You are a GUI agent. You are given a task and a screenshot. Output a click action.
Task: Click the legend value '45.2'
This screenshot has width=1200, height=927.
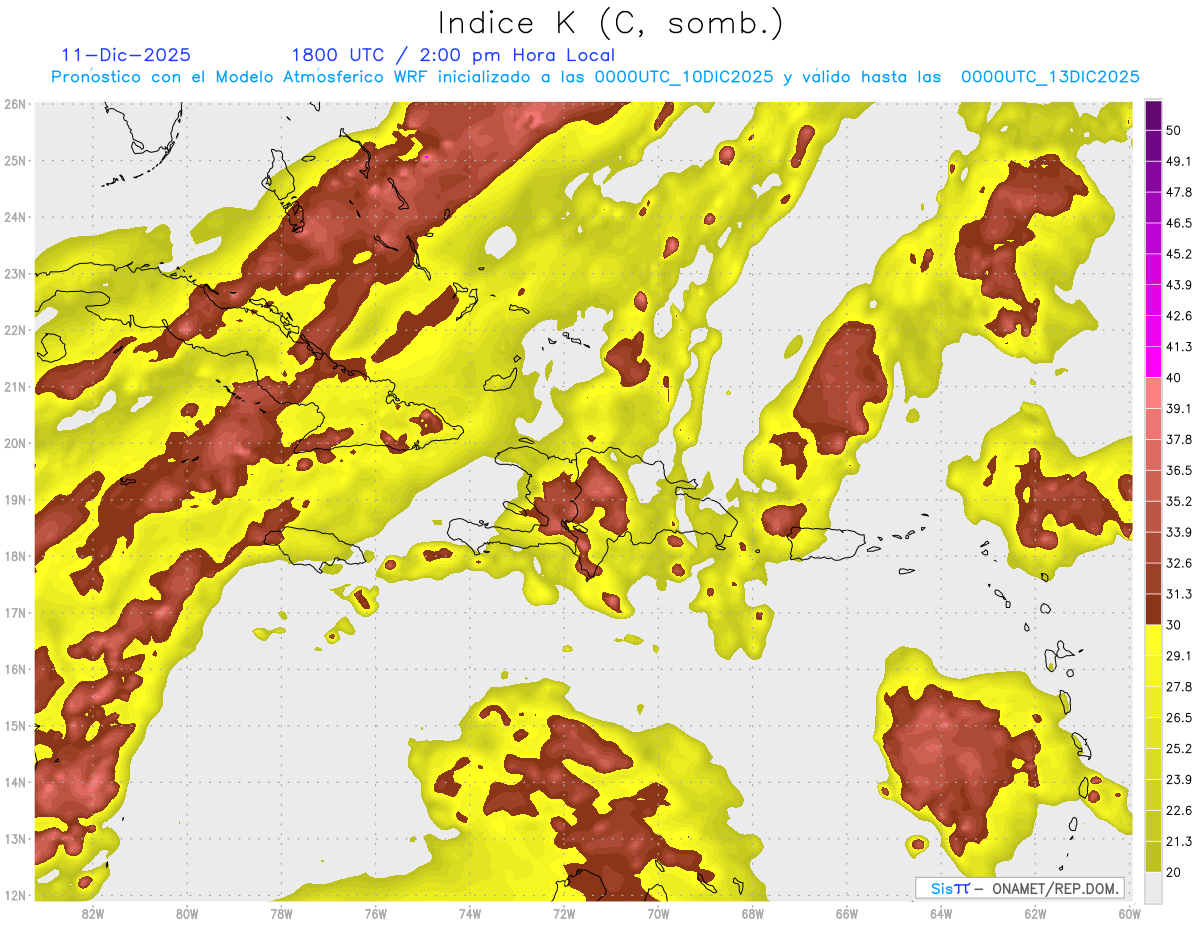(x=1179, y=254)
